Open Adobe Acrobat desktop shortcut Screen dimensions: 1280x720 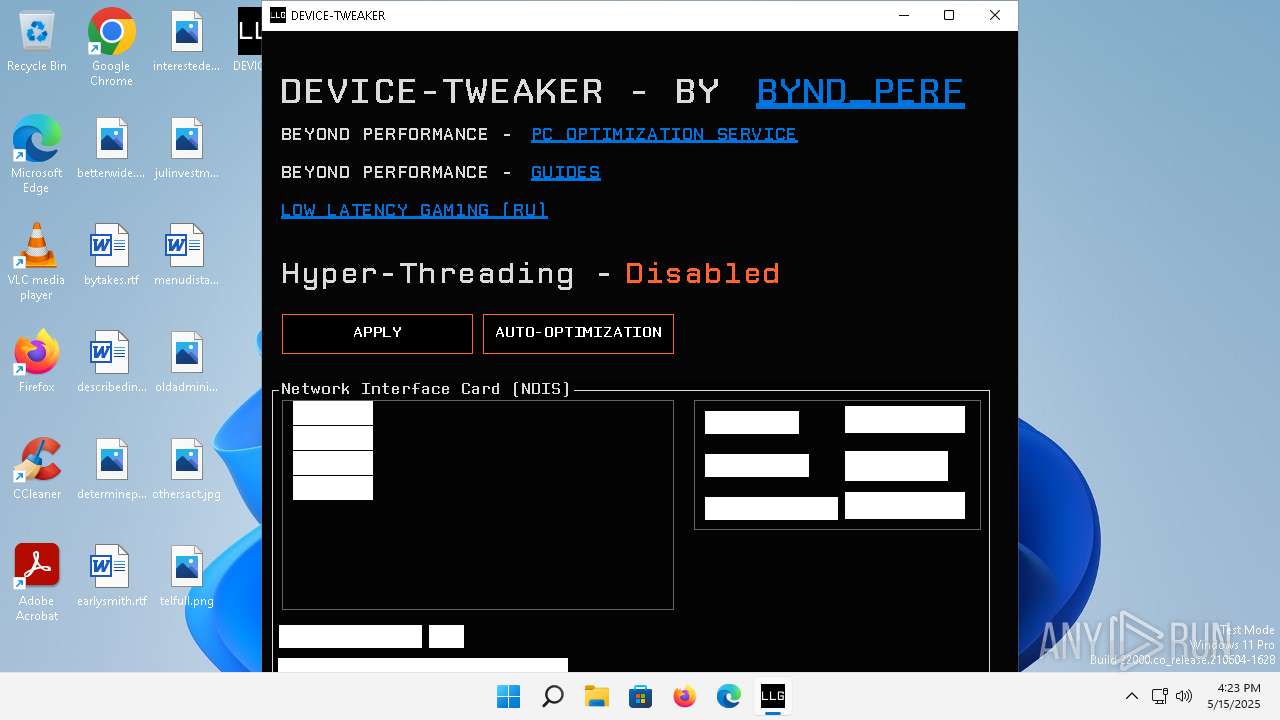(x=37, y=583)
